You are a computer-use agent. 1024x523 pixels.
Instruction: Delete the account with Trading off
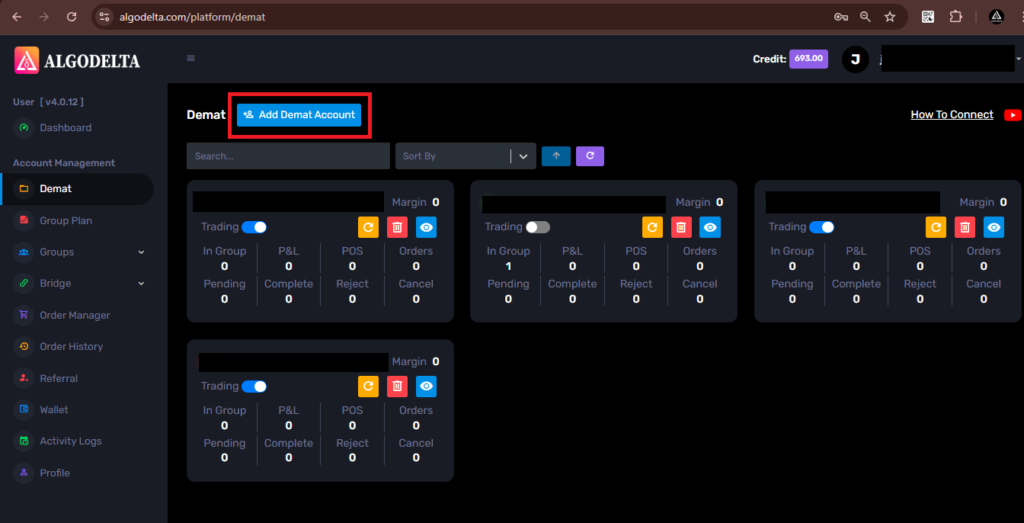coord(681,227)
